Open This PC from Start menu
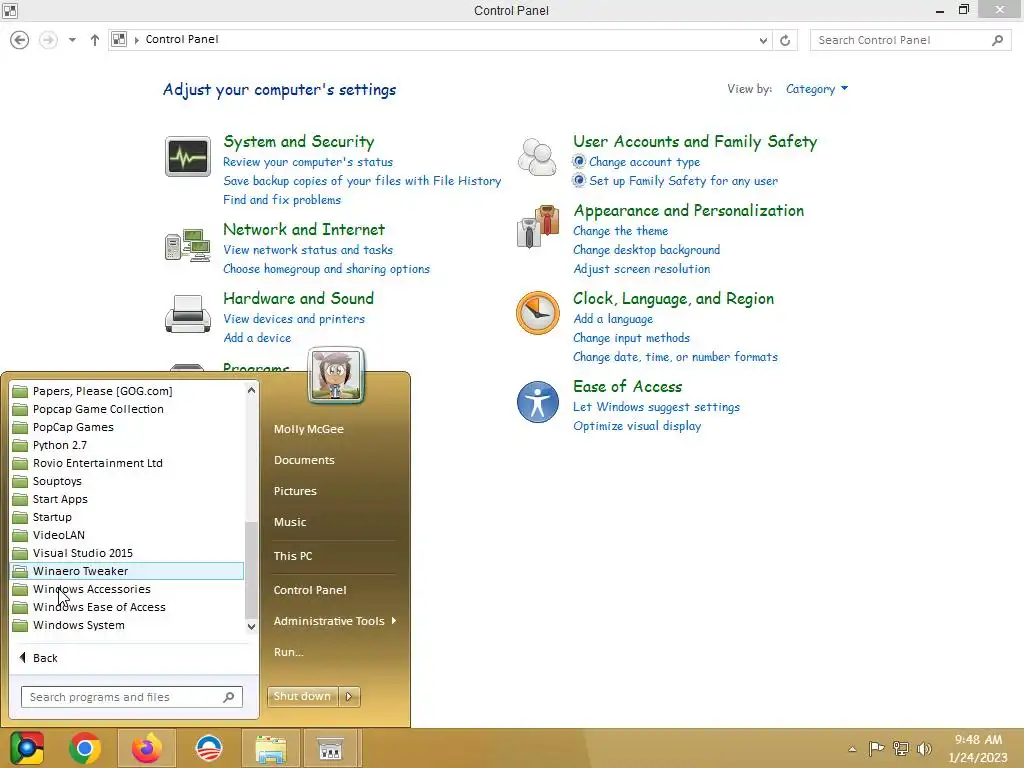 pyautogui.click(x=293, y=556)
